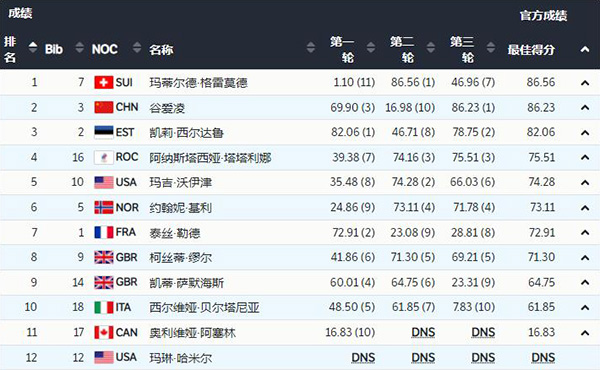Expand details for 谷爱凌 row
600x370 pixels.
(x=585, y=108)
